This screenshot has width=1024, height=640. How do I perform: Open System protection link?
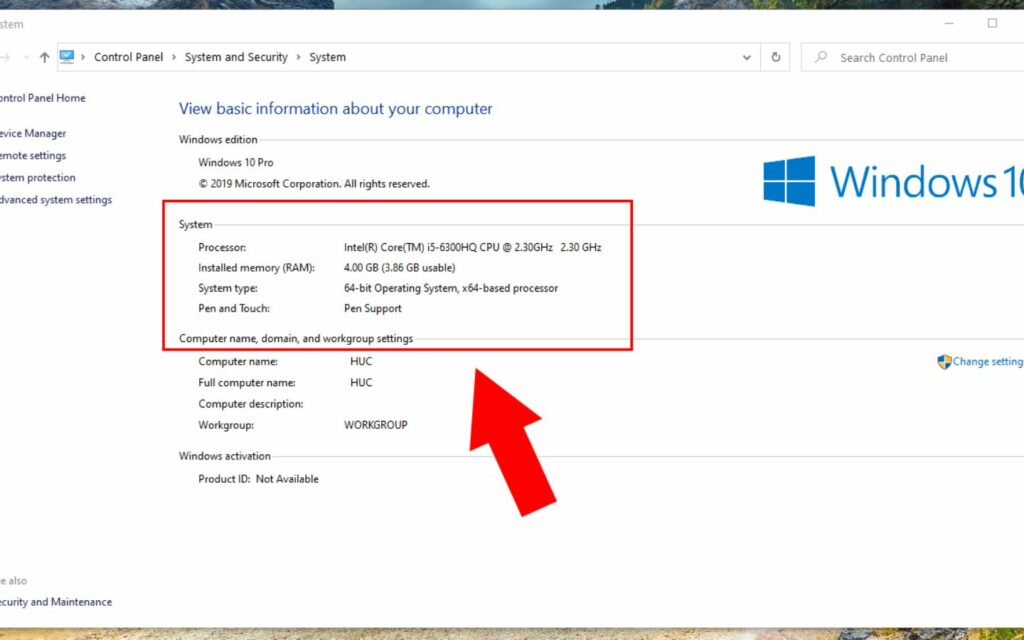38,178
